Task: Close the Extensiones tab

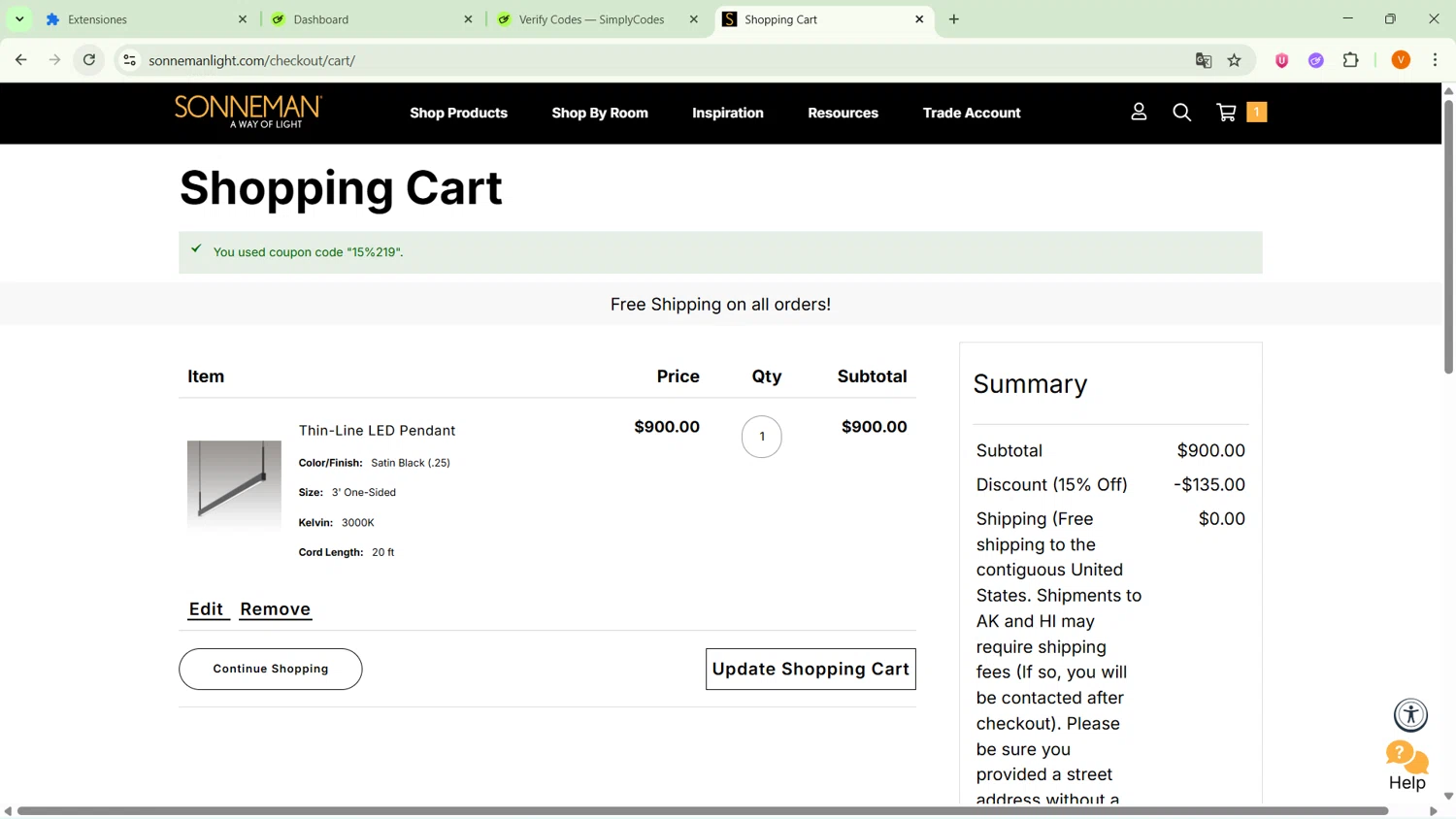Action: pyautogui.click(x=243, y=19)
